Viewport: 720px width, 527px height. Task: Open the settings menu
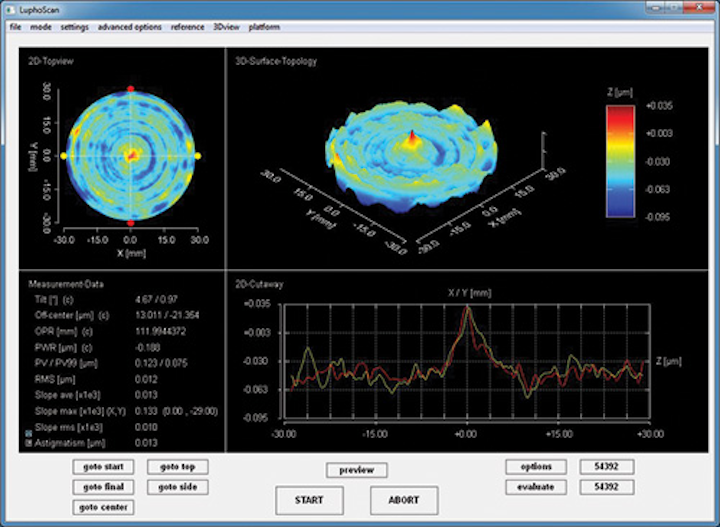click(74, 27)
